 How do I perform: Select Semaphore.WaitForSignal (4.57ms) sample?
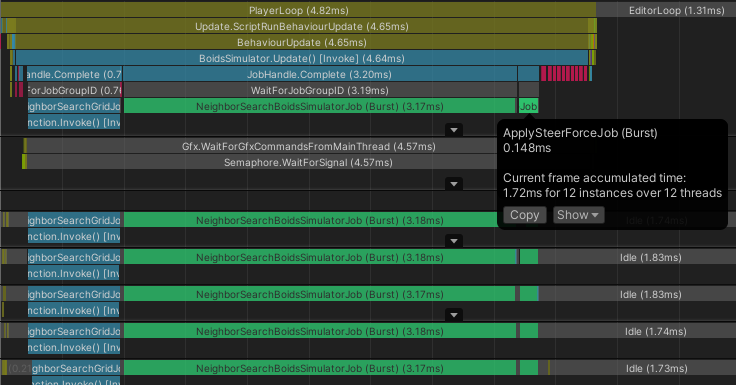pos(308,162)
